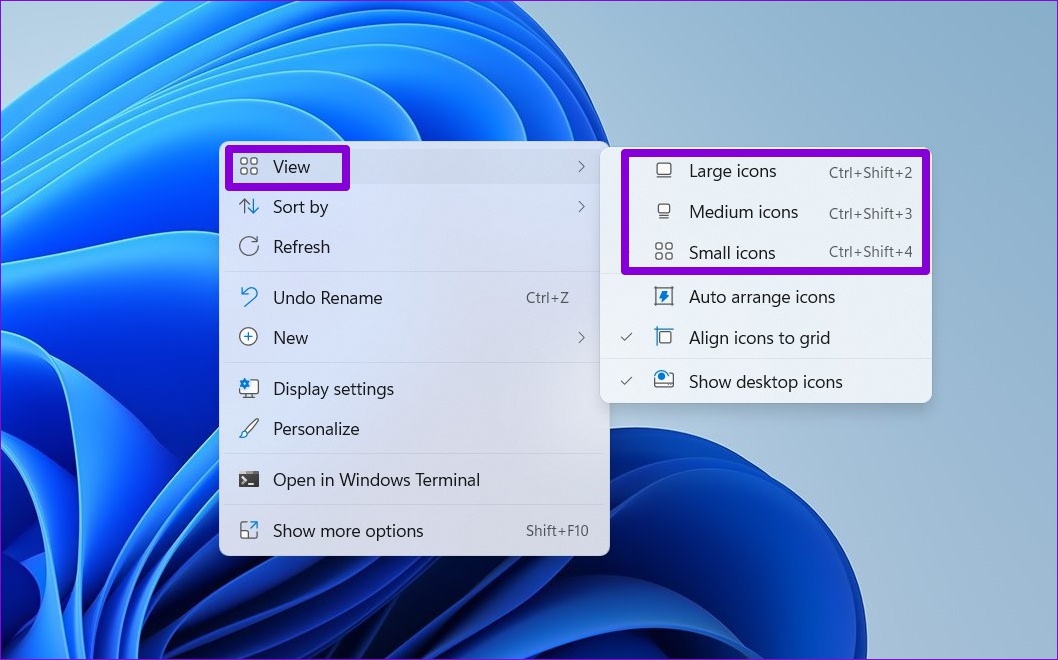Select Undo Rename in the menu
The width and height of the screenshot is (1058, 660).
(414, 298)
